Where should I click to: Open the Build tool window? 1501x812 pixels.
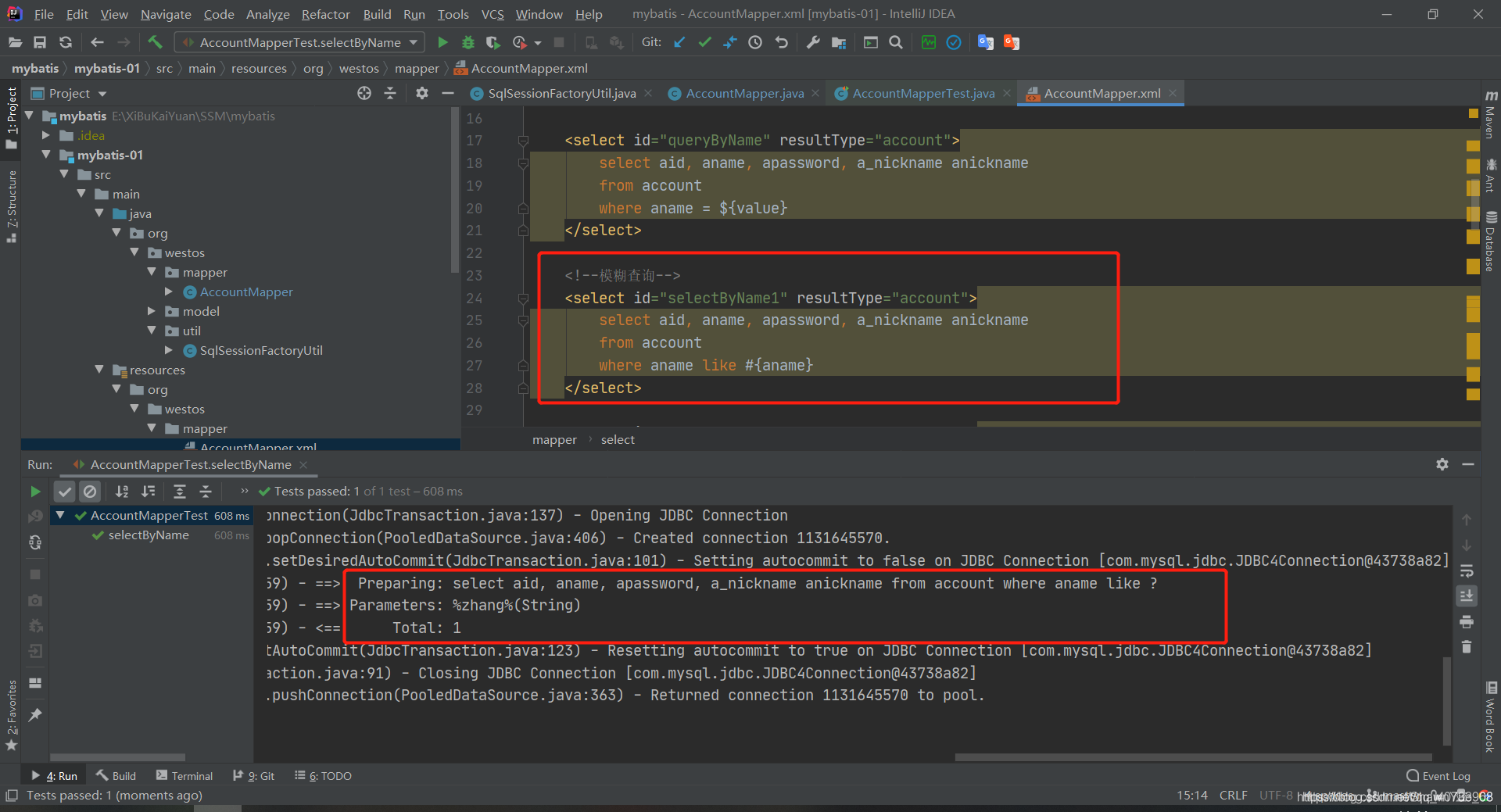coord(116,776)
